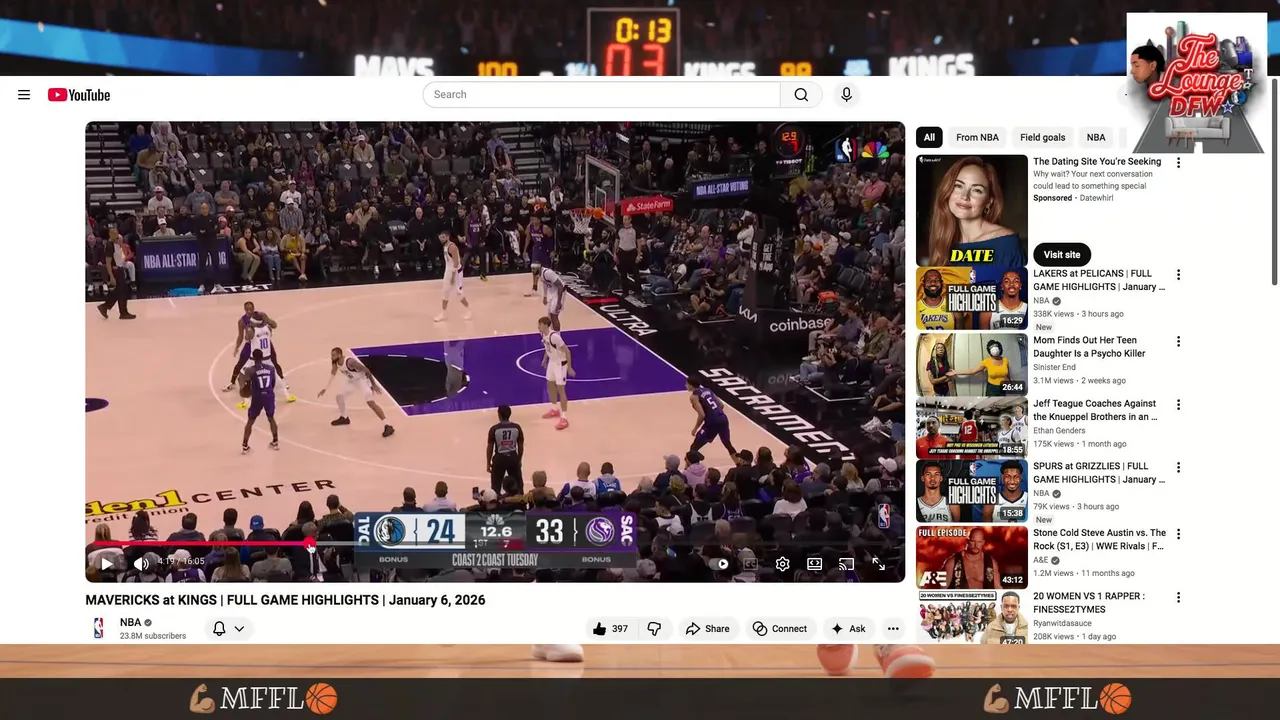Click the search magnifier button

click(801, 95)
